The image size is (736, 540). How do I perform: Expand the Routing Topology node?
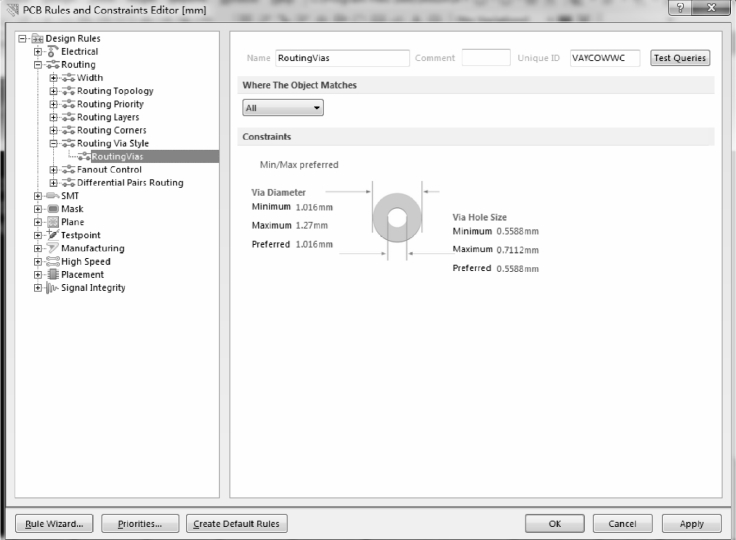coord(54,91)
